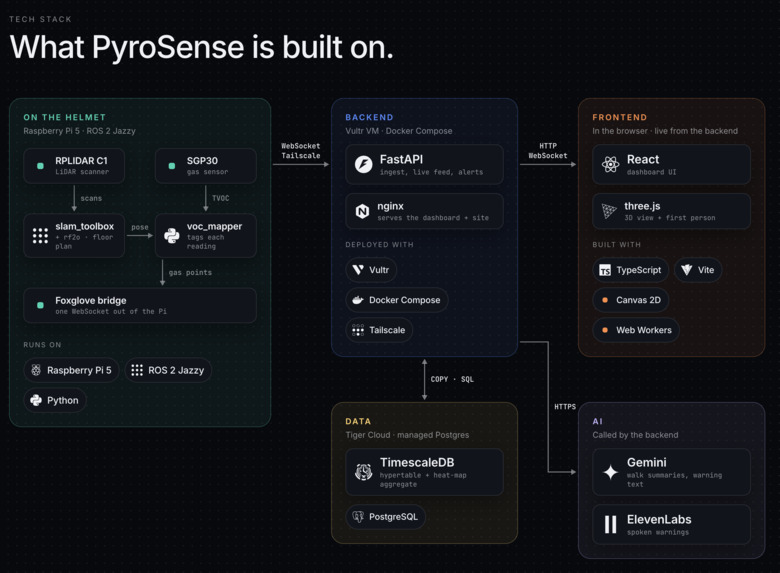Click the ROS 2 Jazzy dots icon
Viewport: 780px width, 573px height.
pos(137,370)
